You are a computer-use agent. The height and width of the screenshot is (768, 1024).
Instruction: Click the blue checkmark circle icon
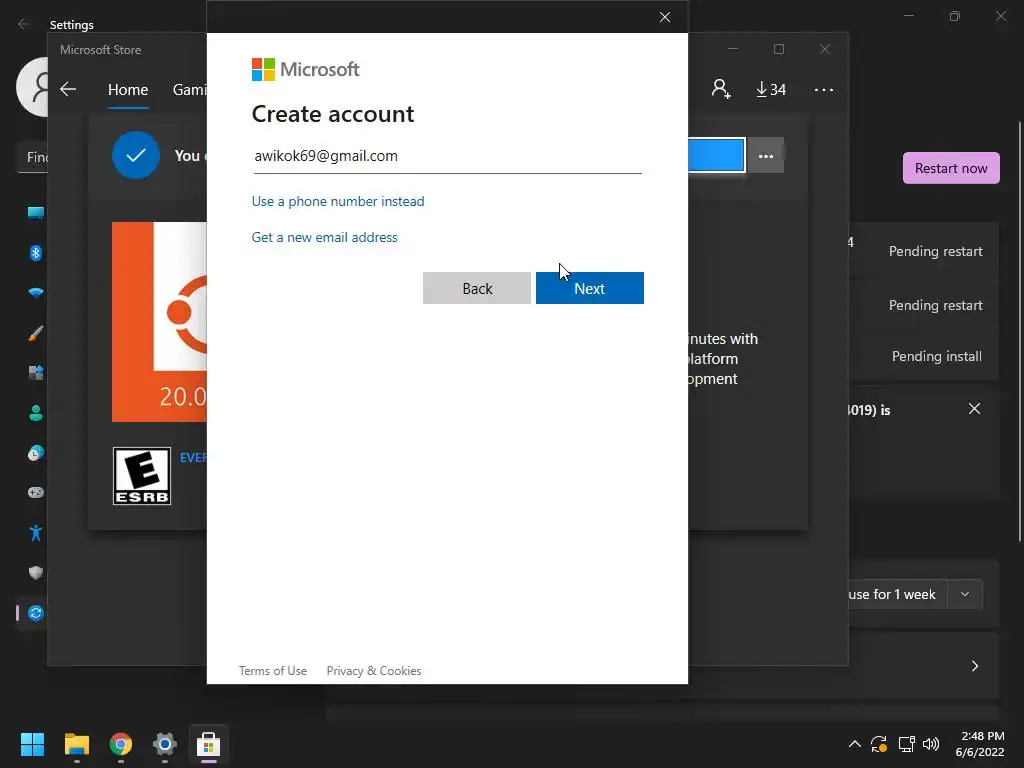pos(136,155)
